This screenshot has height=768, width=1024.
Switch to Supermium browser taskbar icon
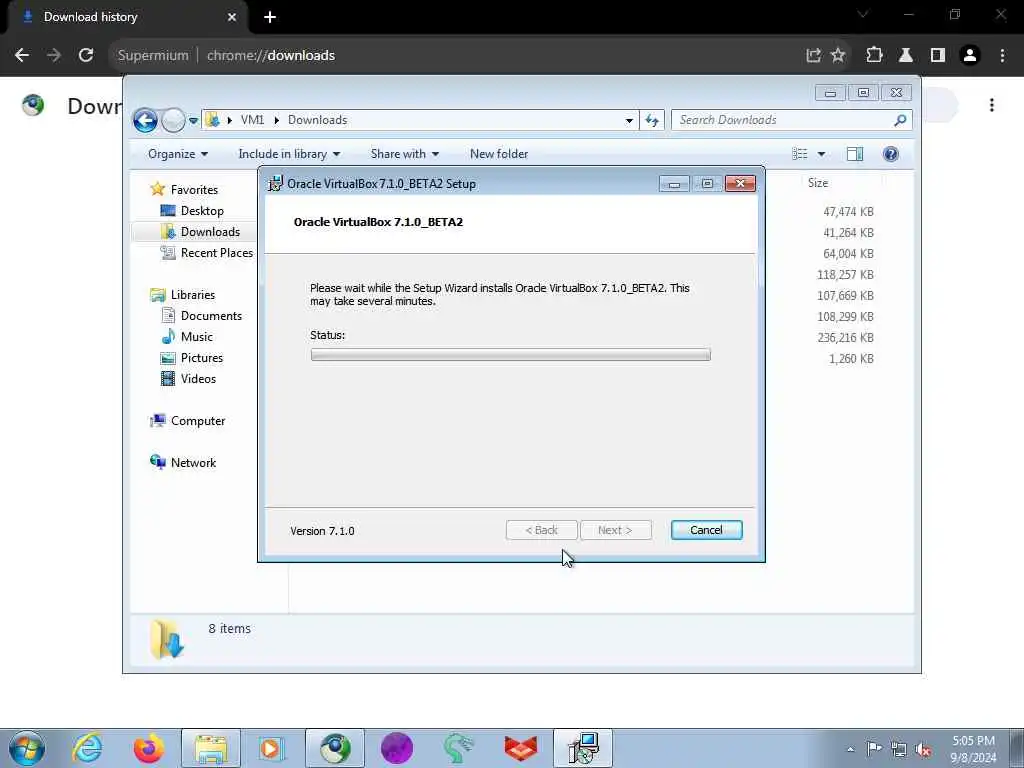tap(335, 748)
